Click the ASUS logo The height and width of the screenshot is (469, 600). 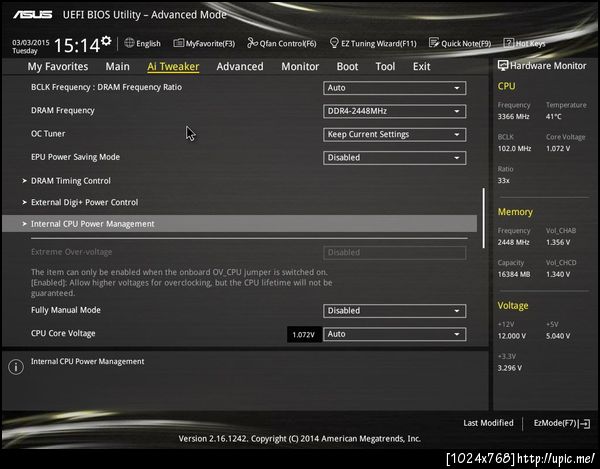[x=33, y=15]
